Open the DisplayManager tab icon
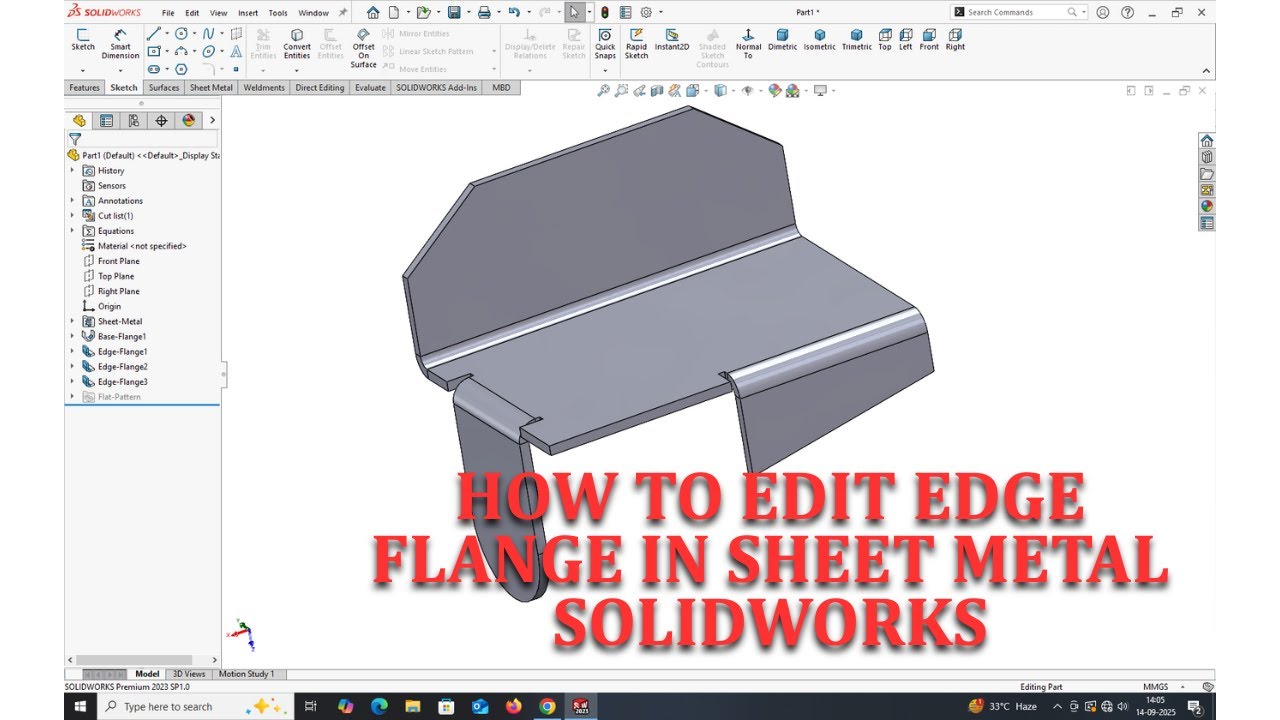 [188, 120]
